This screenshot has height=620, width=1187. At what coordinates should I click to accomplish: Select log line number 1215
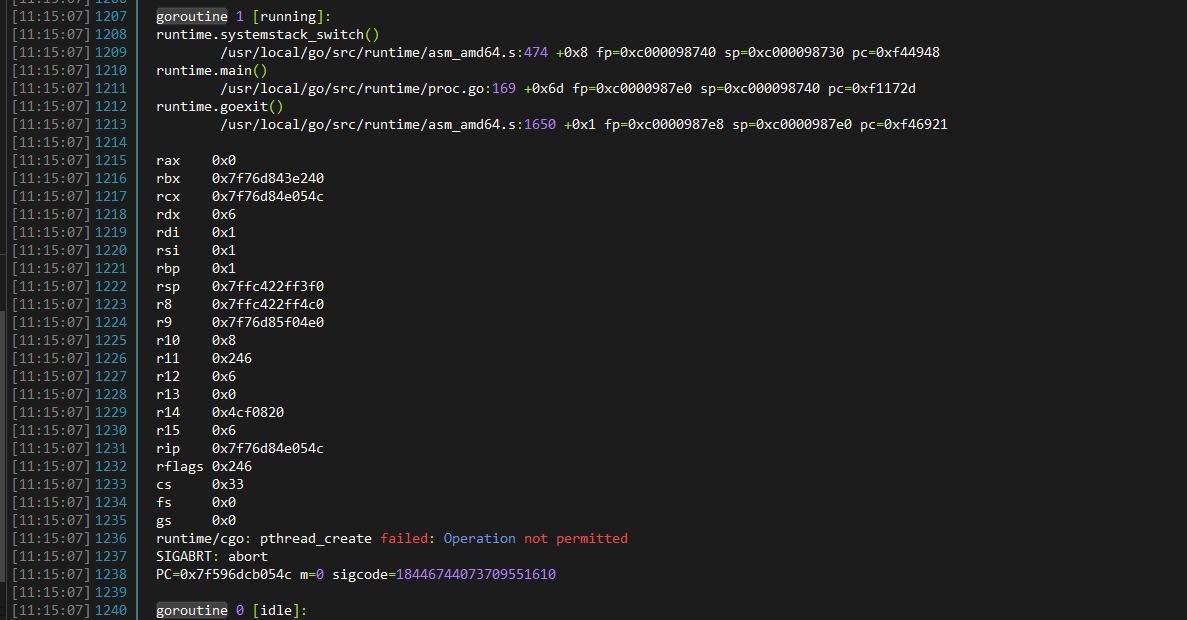tap(111, 160)
